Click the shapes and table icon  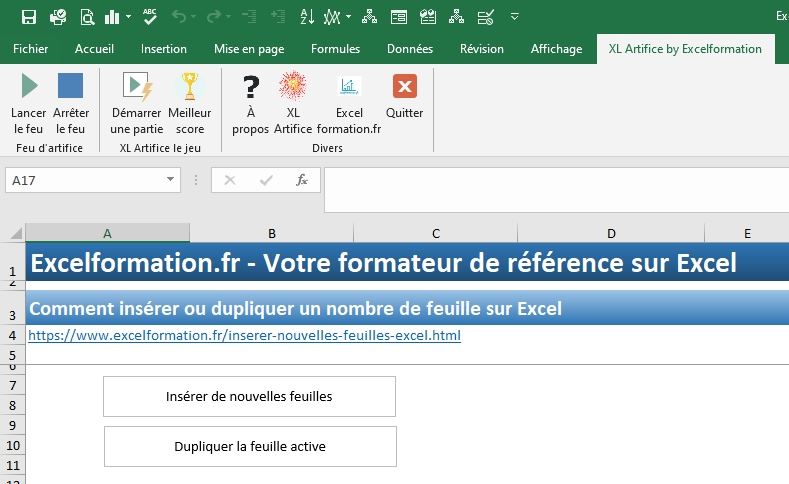point(428,17)
